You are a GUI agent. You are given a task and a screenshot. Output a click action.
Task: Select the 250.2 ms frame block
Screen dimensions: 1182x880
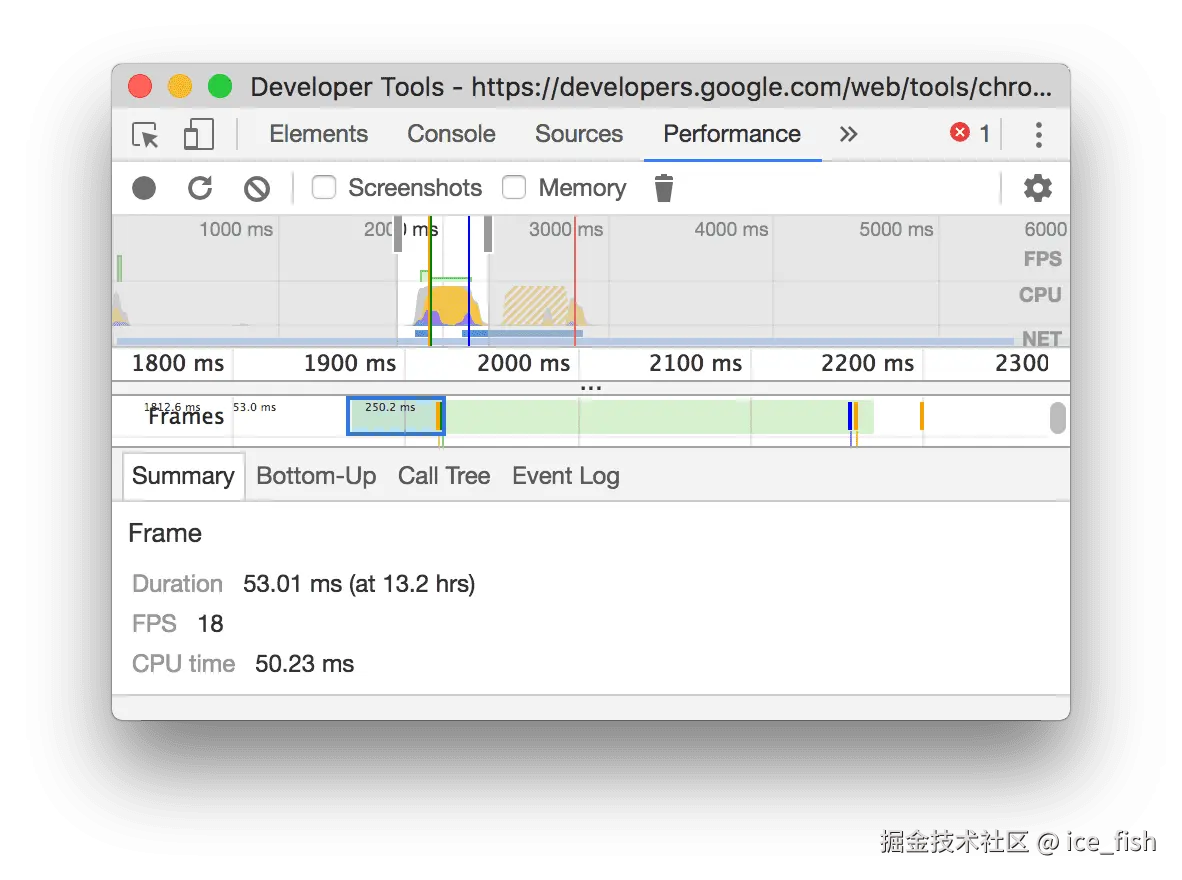coord(394,416)
